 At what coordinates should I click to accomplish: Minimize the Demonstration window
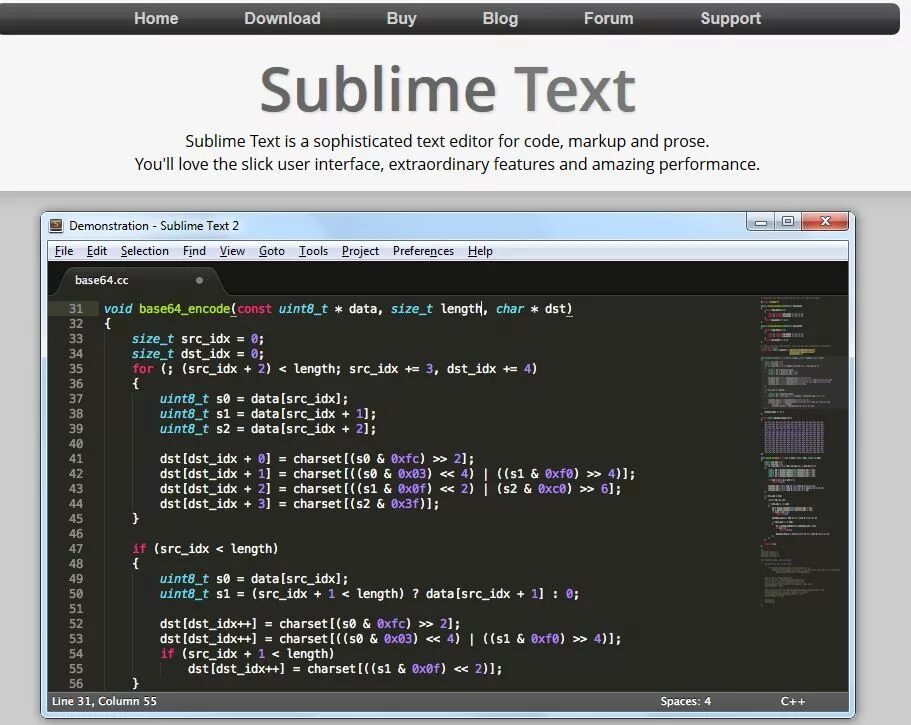click(761, 222)
